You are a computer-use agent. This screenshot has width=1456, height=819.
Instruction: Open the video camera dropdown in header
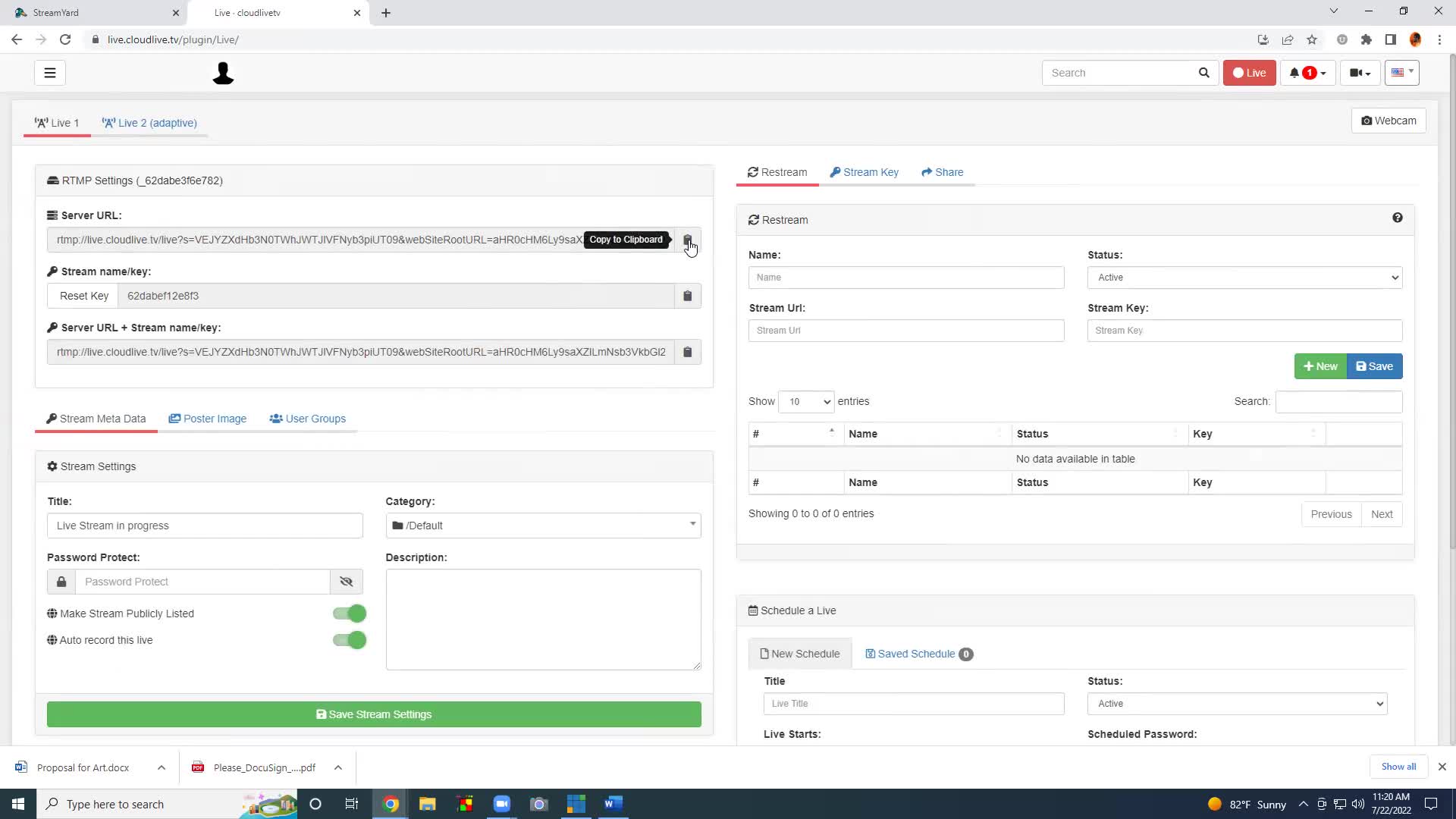[x=1360, y=73]
